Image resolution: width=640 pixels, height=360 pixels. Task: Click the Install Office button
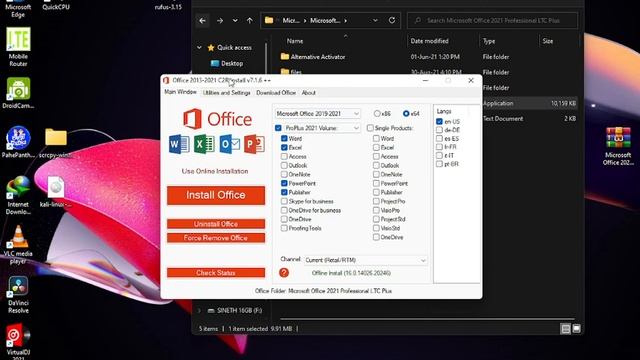coord(216,195)
